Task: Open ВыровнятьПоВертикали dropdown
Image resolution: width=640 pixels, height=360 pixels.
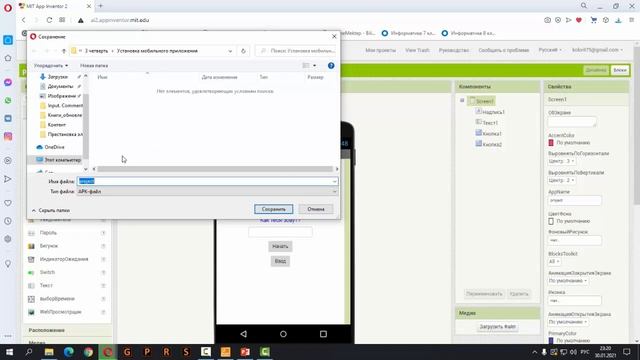Action: 561,180
